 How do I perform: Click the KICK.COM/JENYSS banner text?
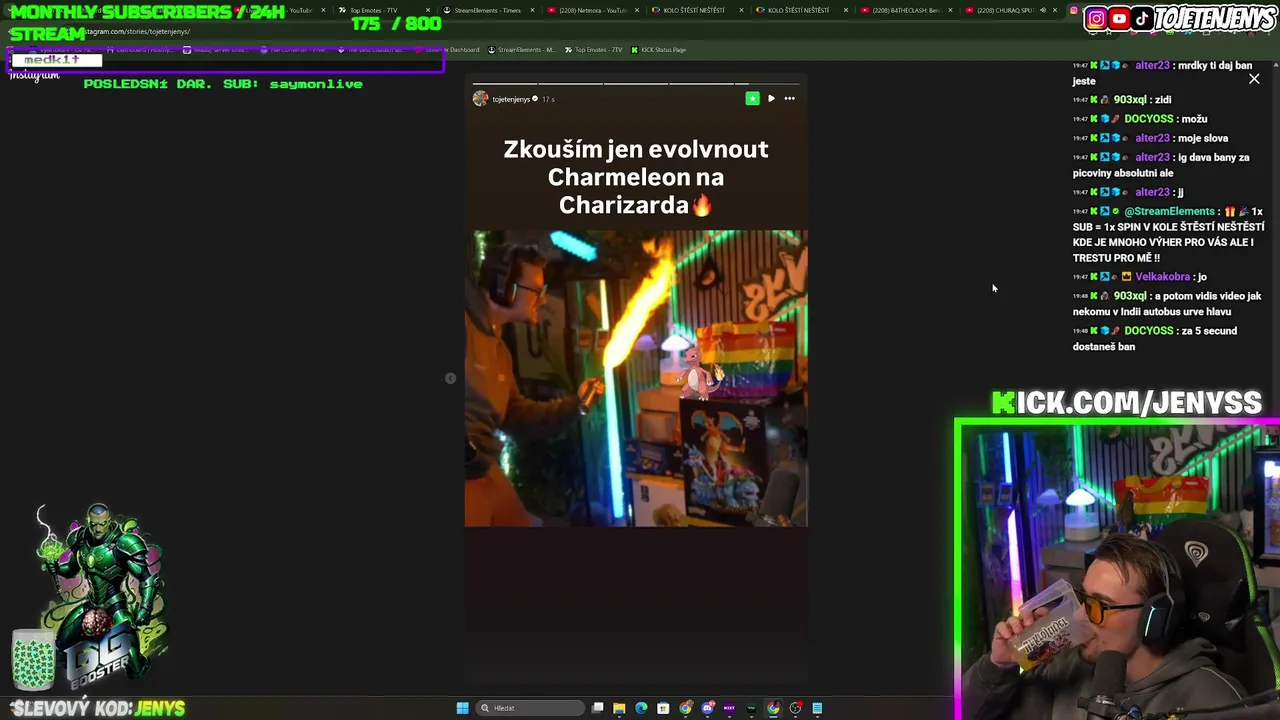[1126, 403]
